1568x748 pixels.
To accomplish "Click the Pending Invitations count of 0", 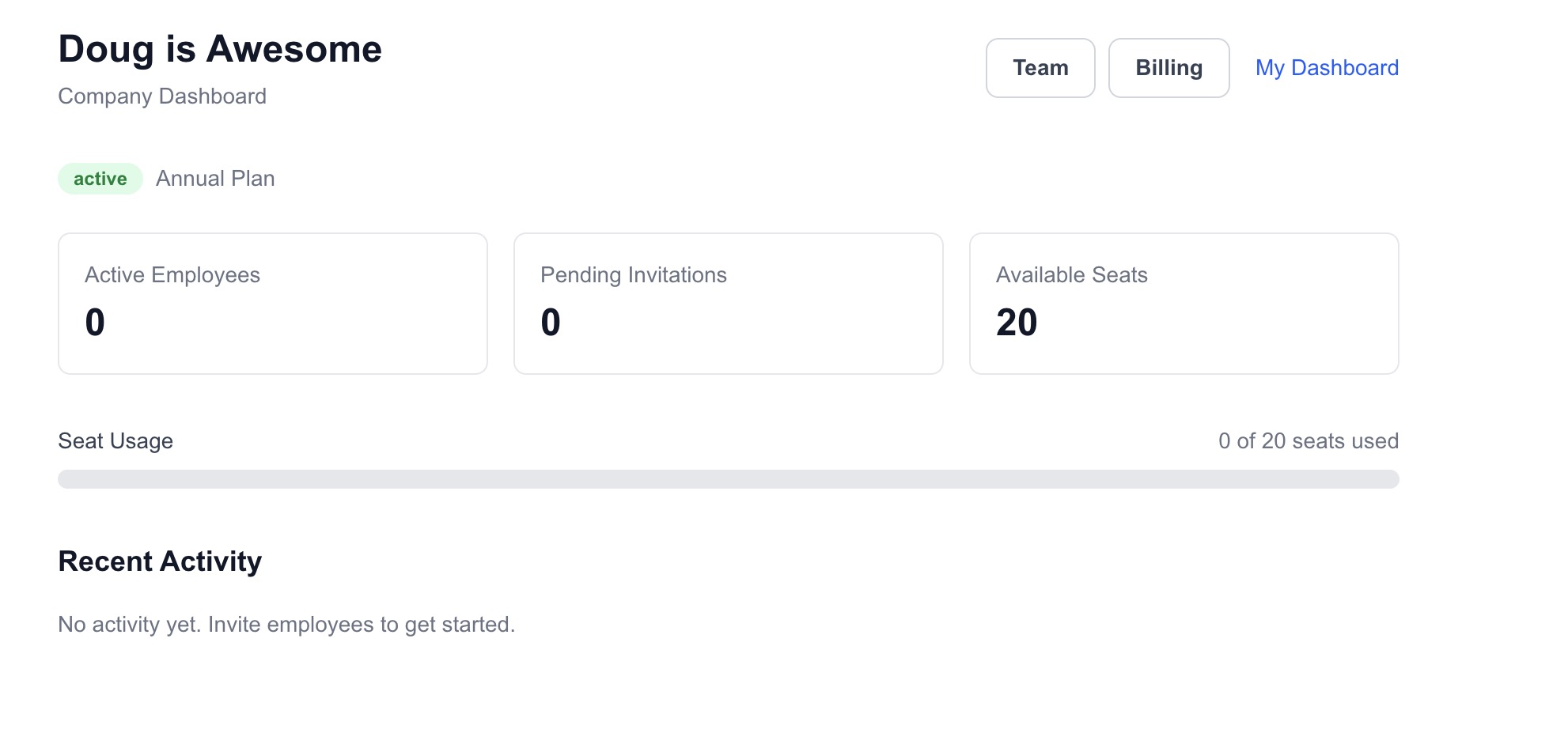I will point(549,321).
